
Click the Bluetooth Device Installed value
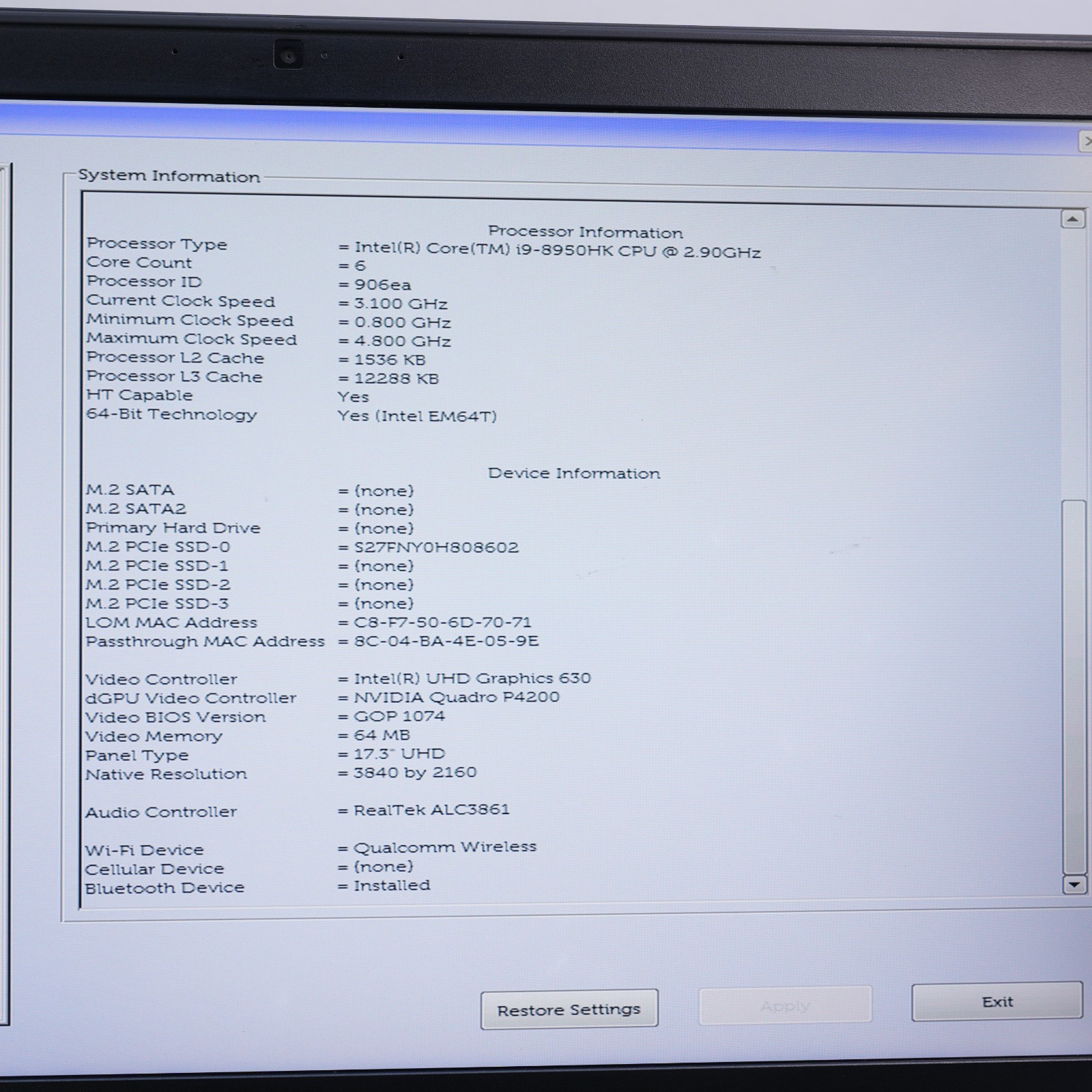392,885
